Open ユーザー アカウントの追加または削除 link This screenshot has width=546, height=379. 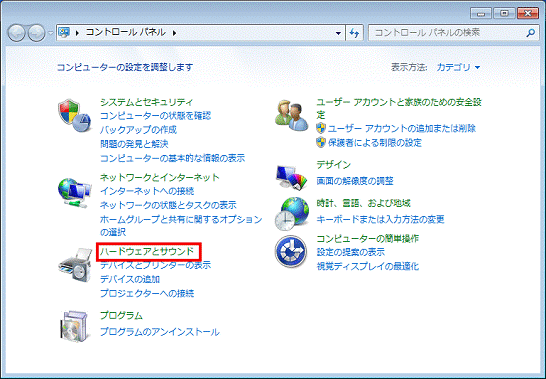[402, 129]
